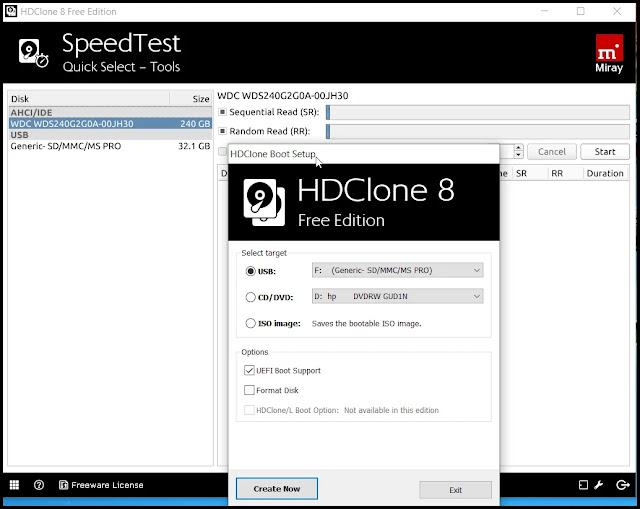Click the Start button in SpeedTest
The image size is (640, 509).
[605, 151]
